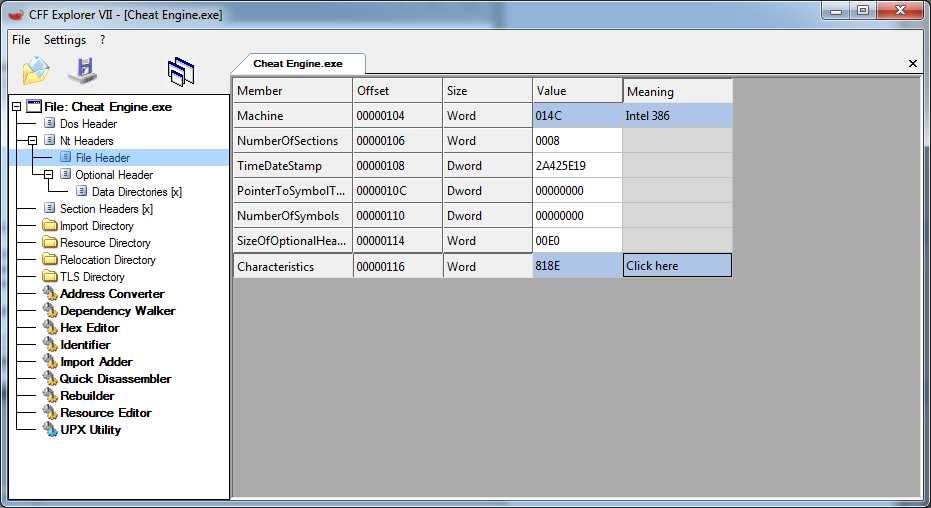Click the Section Headers page icon

pyautogui.click(x=50, y=208)
